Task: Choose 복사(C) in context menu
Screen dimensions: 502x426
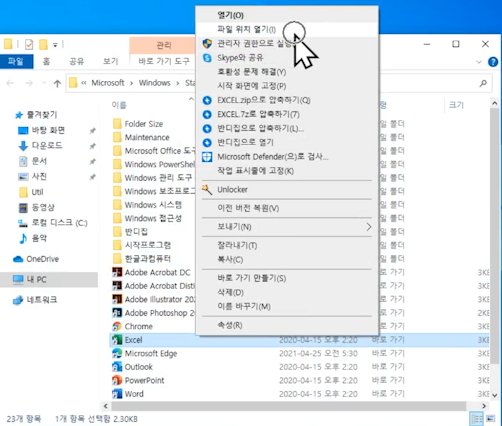Action: point(287,260)
